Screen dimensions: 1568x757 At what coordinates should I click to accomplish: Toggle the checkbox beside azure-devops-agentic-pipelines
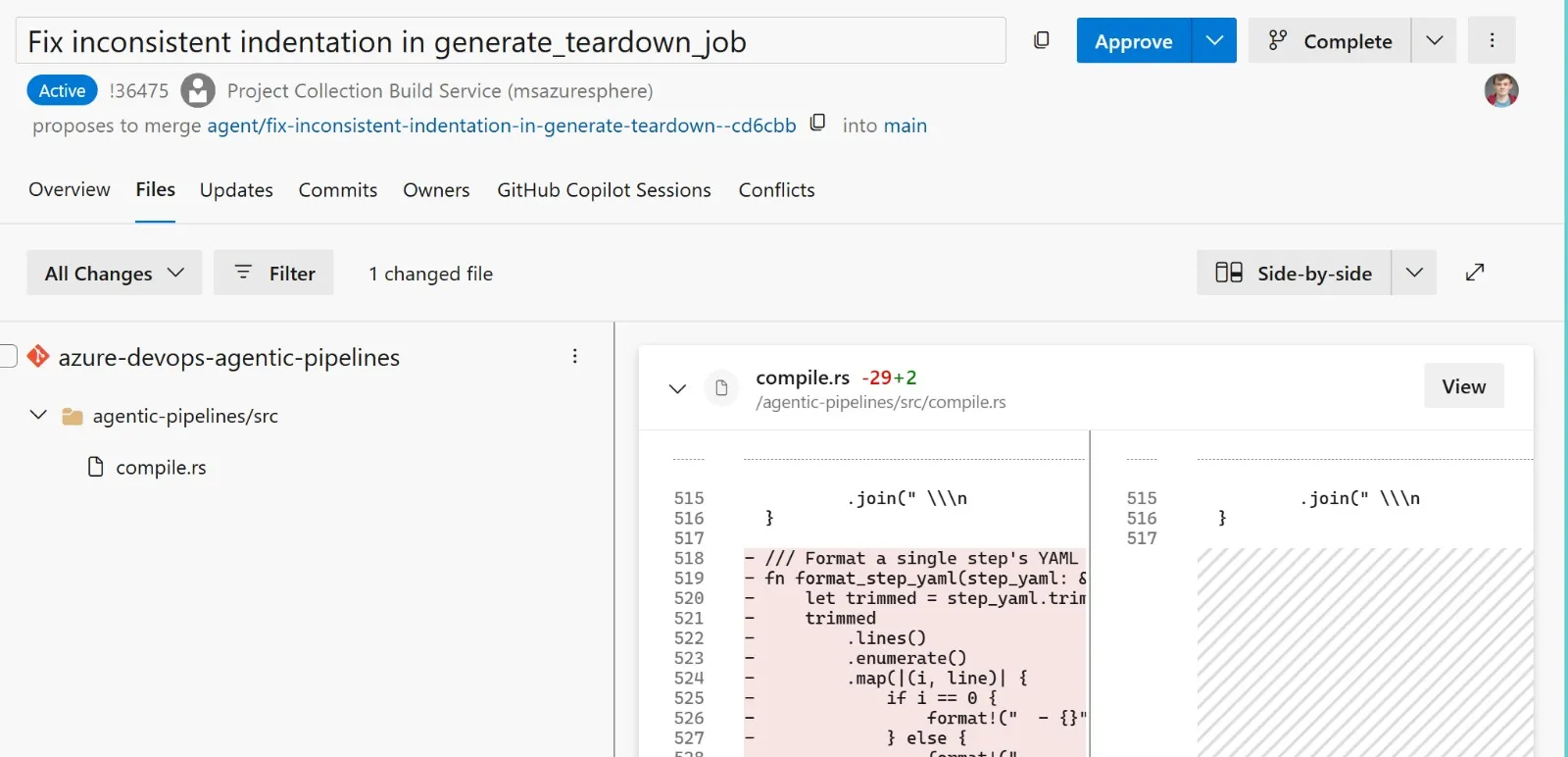click(8, 356)
